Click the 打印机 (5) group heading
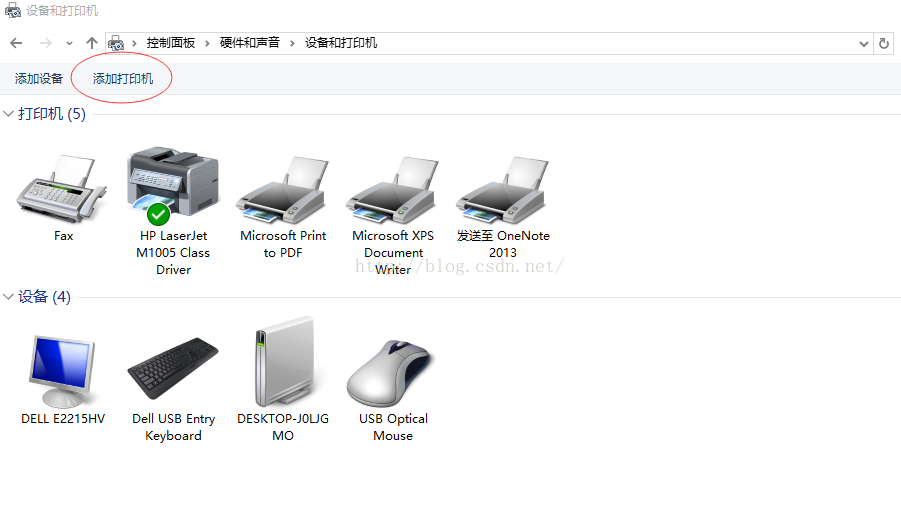 pos(52,114)
